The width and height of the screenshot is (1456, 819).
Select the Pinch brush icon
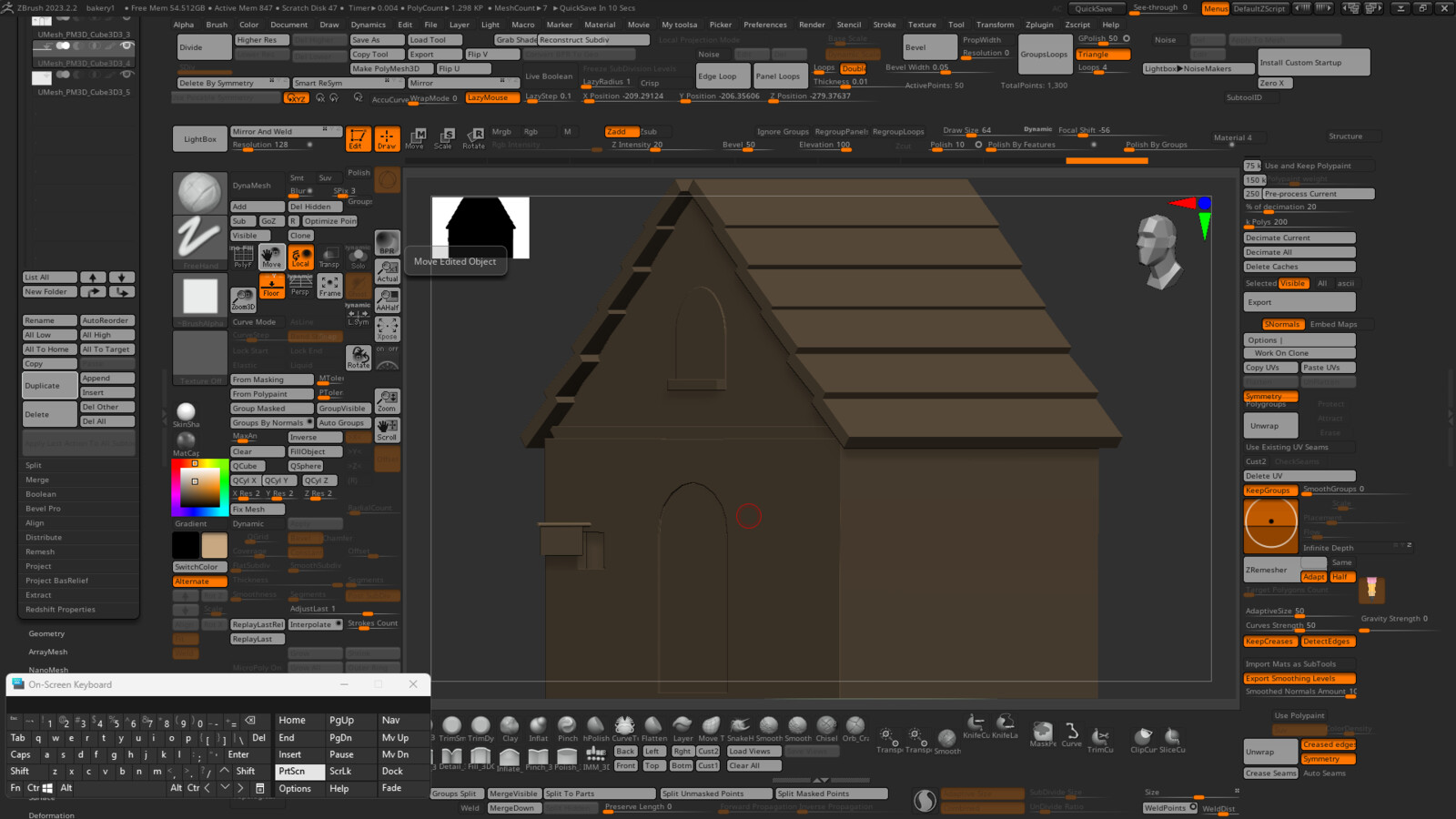coord(568,729)
